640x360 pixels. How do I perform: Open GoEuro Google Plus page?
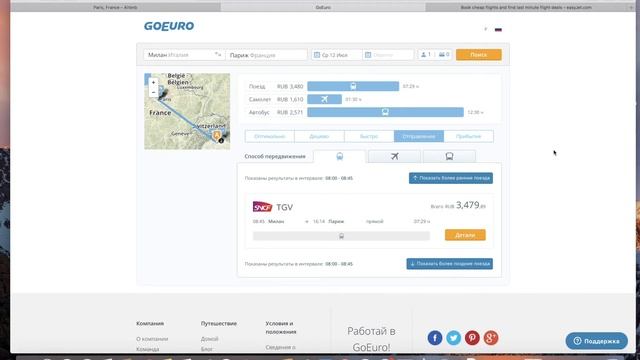pyautogui.click(x=491, y=338)
